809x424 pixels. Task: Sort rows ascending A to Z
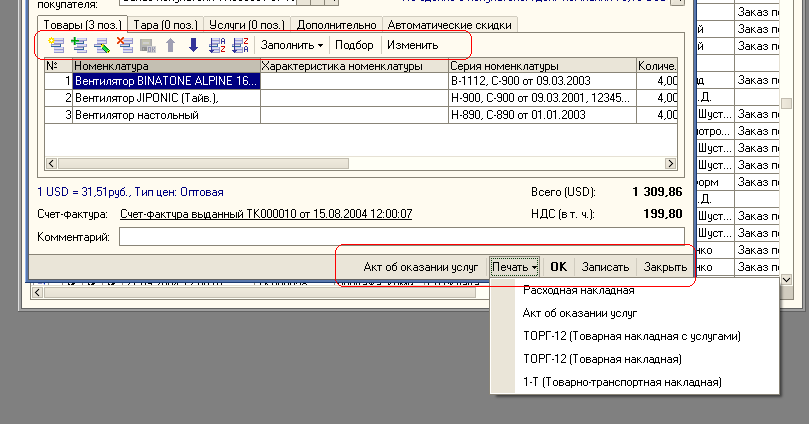(216, 45)
